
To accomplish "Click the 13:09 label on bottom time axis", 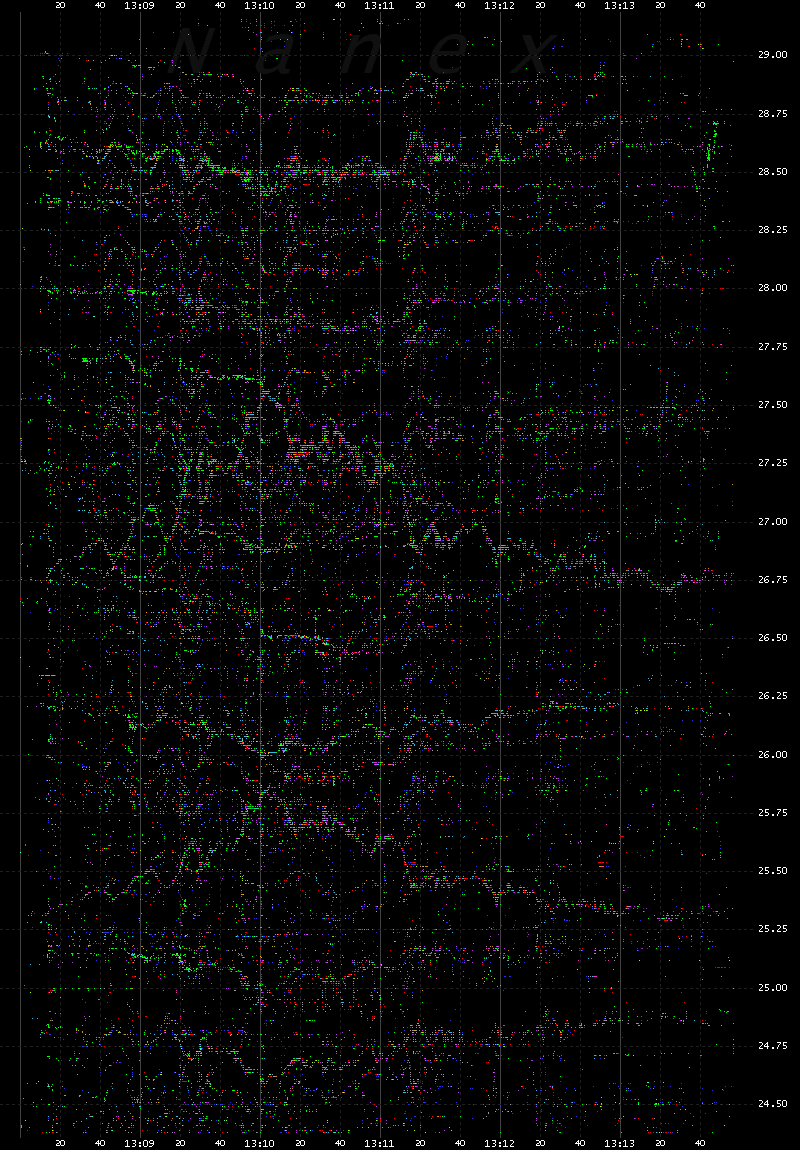I will (139, 1143).
